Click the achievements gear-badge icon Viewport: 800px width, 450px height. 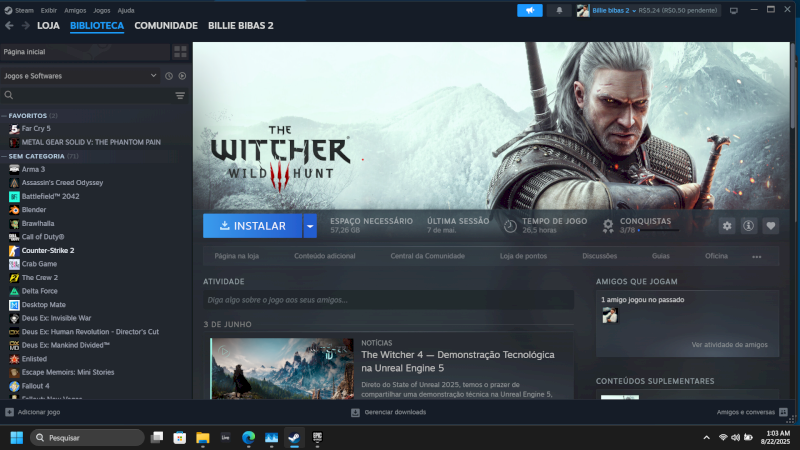(608, 226)
